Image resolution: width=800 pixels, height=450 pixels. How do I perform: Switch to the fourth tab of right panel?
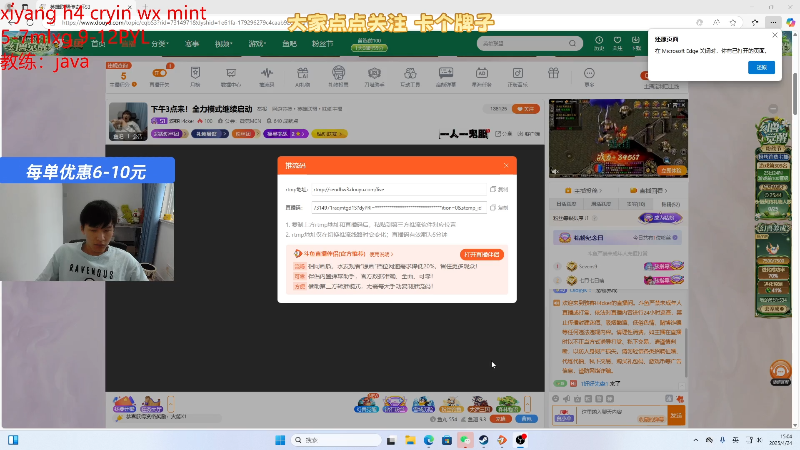(x=670, y=204)
